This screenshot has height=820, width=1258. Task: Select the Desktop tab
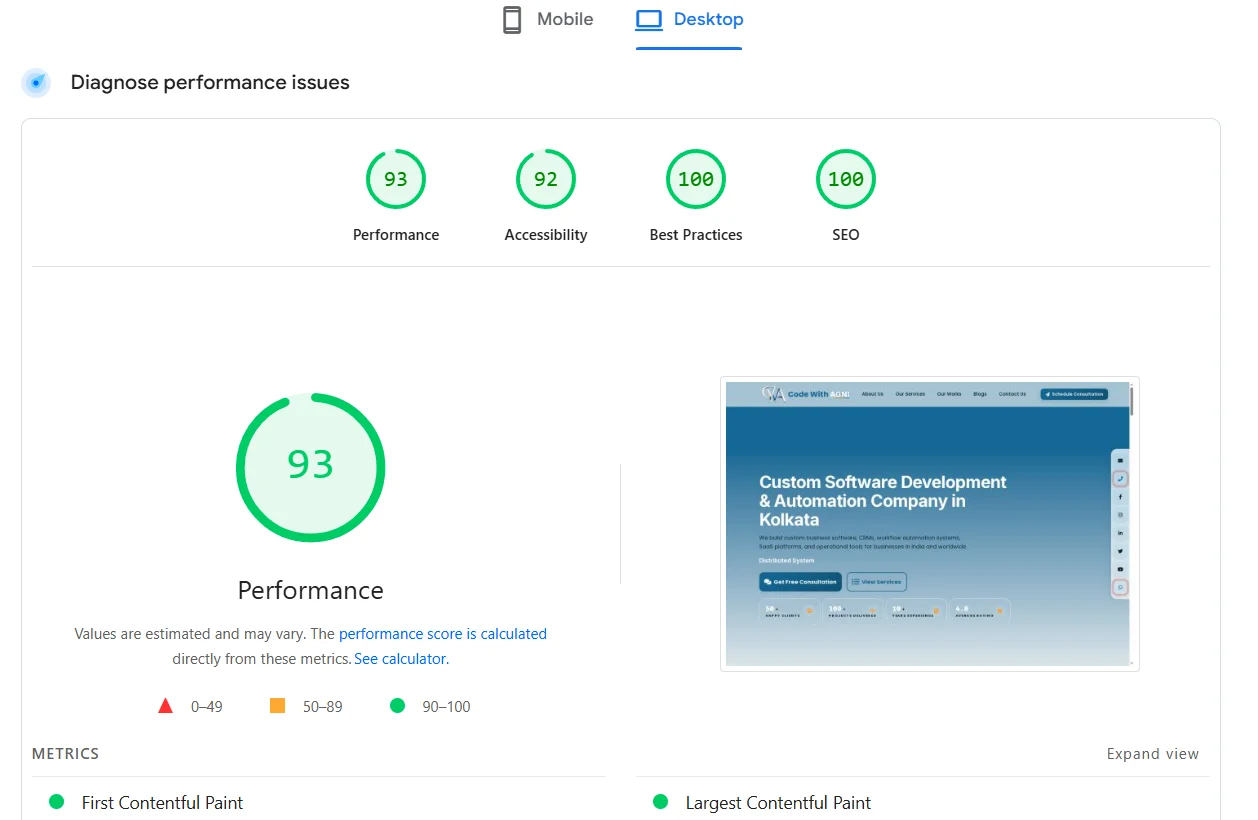tap(689, 20)
